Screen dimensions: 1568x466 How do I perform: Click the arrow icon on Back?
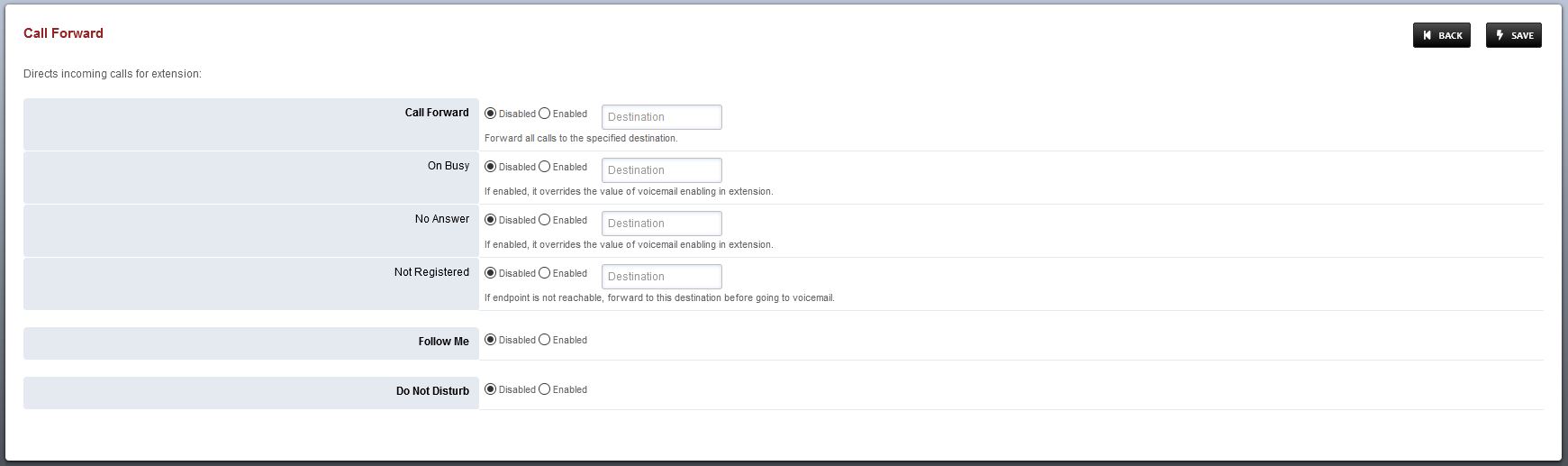pyautogui.click(x=1428, y=35)
